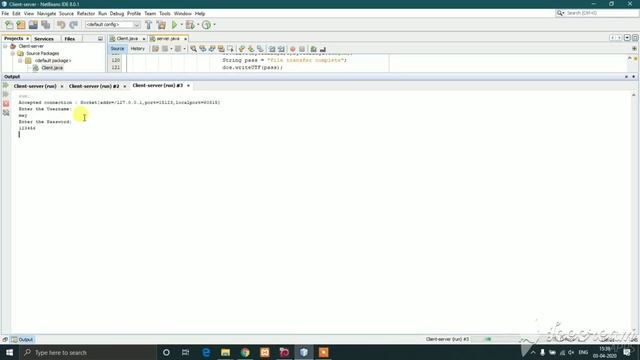Open the Window menu
Image resolution: width=640 pixels, height=360 pixels.
click(x=182, y=13)
